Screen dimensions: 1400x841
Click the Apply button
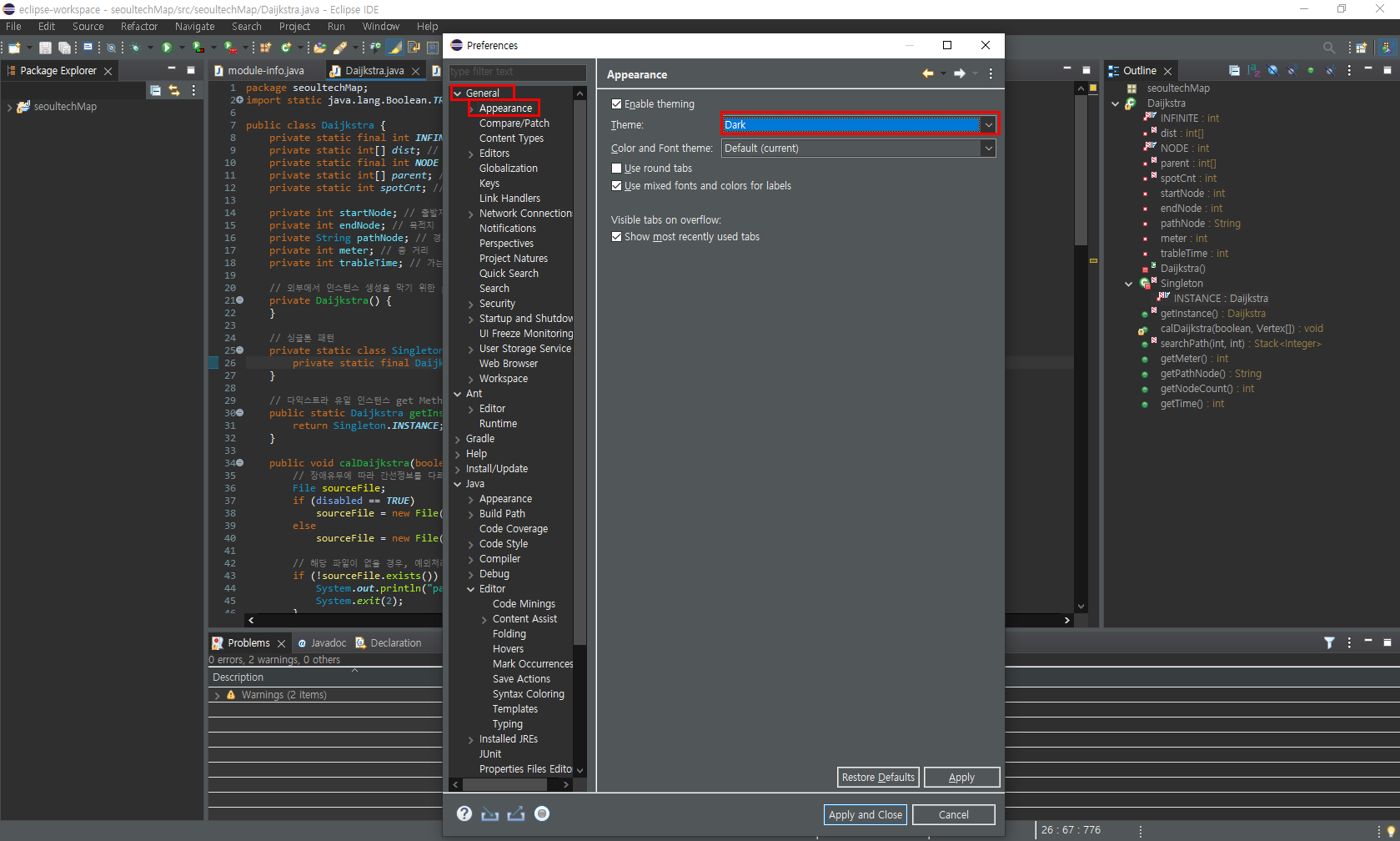[961, 778]
